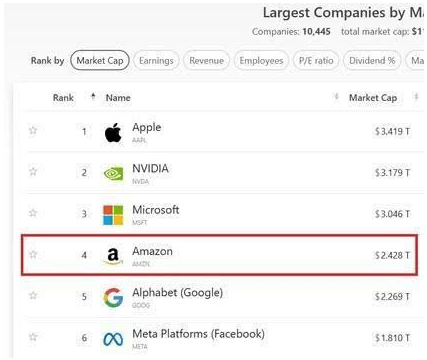Open Alphabet (Google) company page
The width and height of the screenshot is (427, 360).
tap(177, 293)
